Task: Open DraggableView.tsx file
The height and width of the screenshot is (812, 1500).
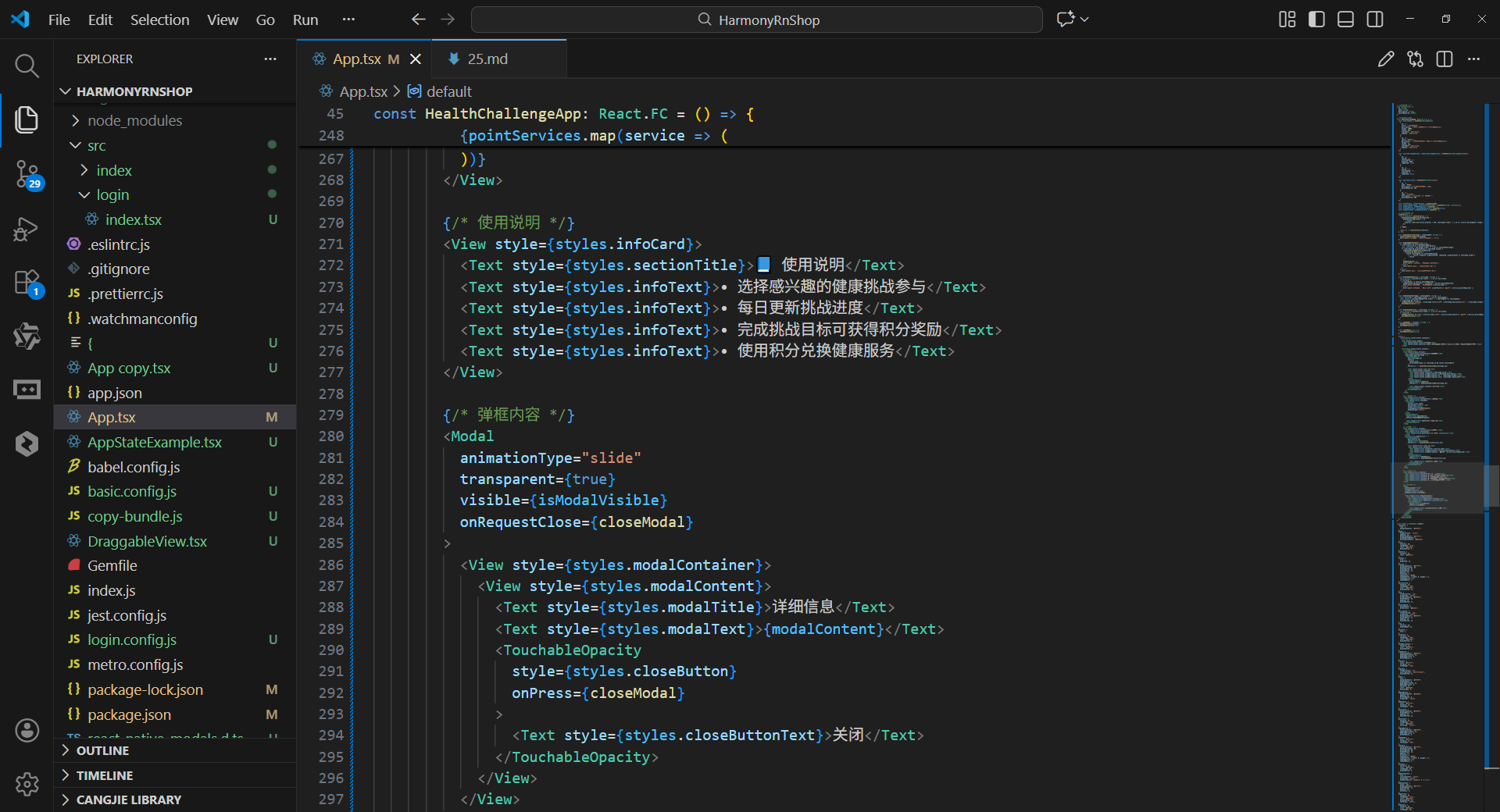Action: [175, 541]
